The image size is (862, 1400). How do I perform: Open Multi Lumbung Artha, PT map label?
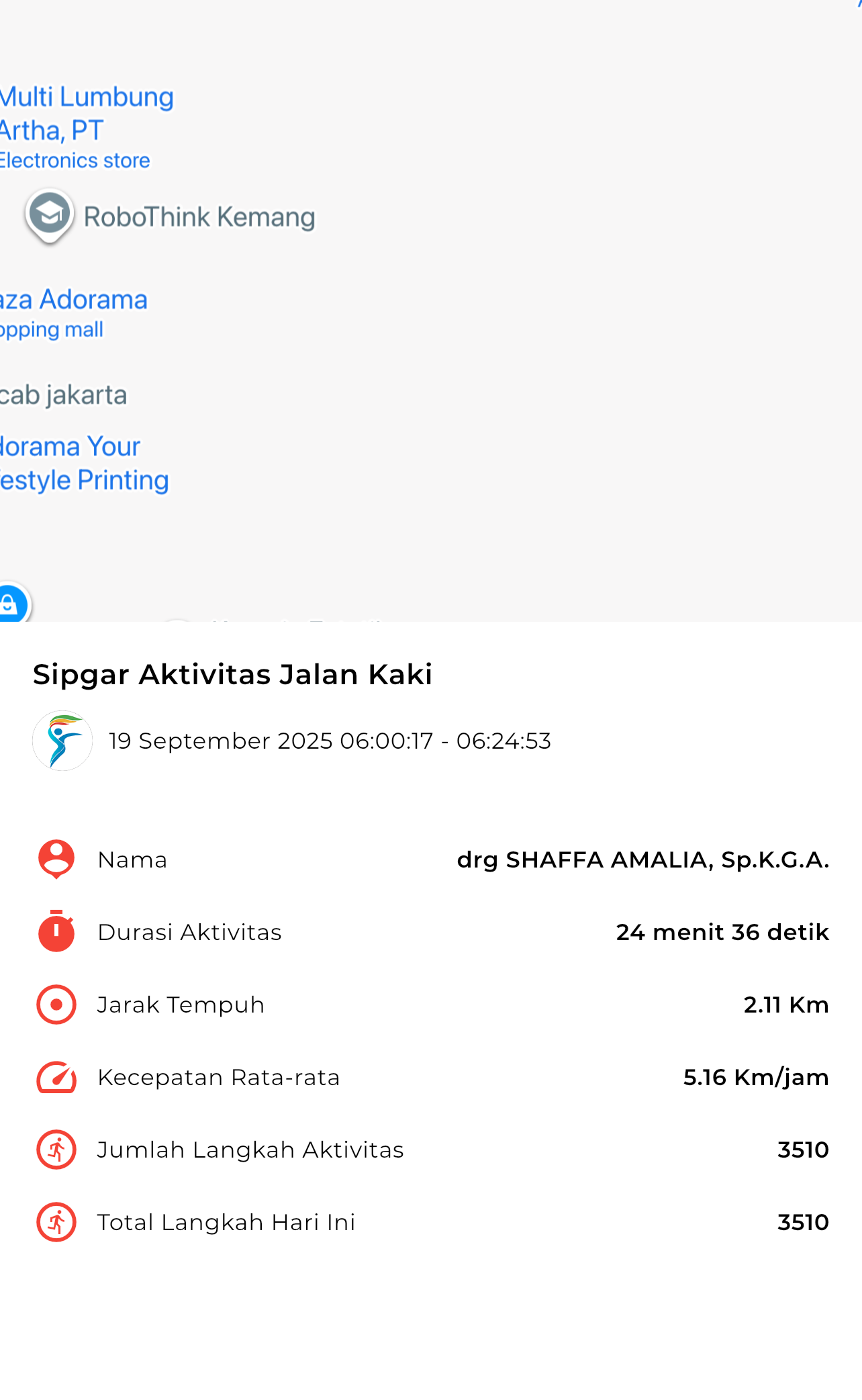coord(86,113)
